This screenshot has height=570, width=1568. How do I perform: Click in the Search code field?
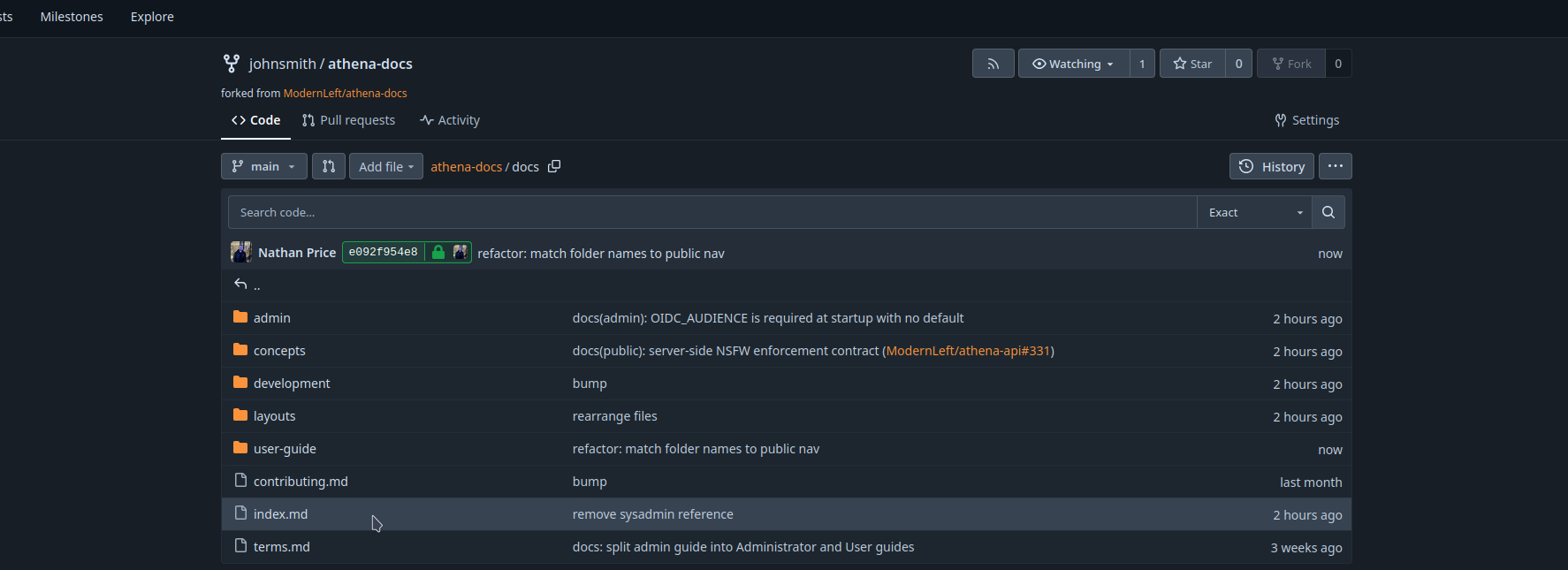[712, 212]
